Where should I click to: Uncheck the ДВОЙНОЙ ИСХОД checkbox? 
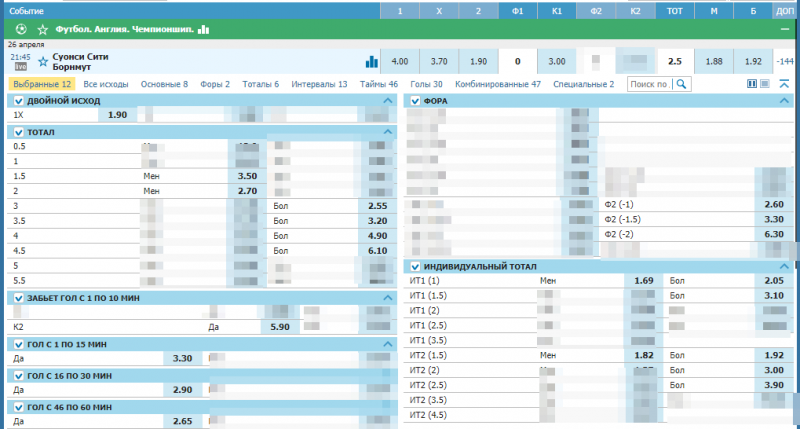(18, 101)
